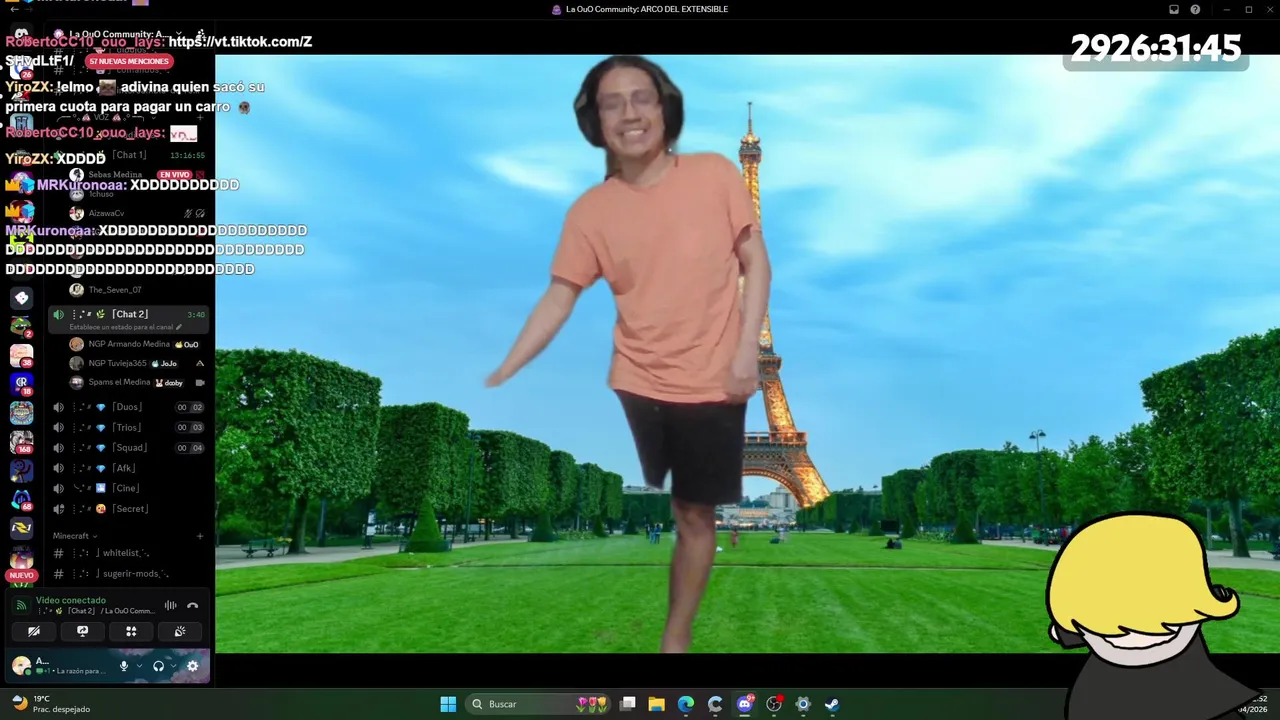Open activities launcher in voice panel

(131, 631)
